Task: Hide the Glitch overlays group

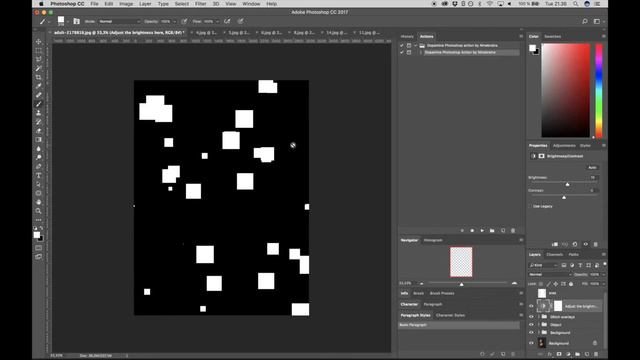Action: (531, 317)
